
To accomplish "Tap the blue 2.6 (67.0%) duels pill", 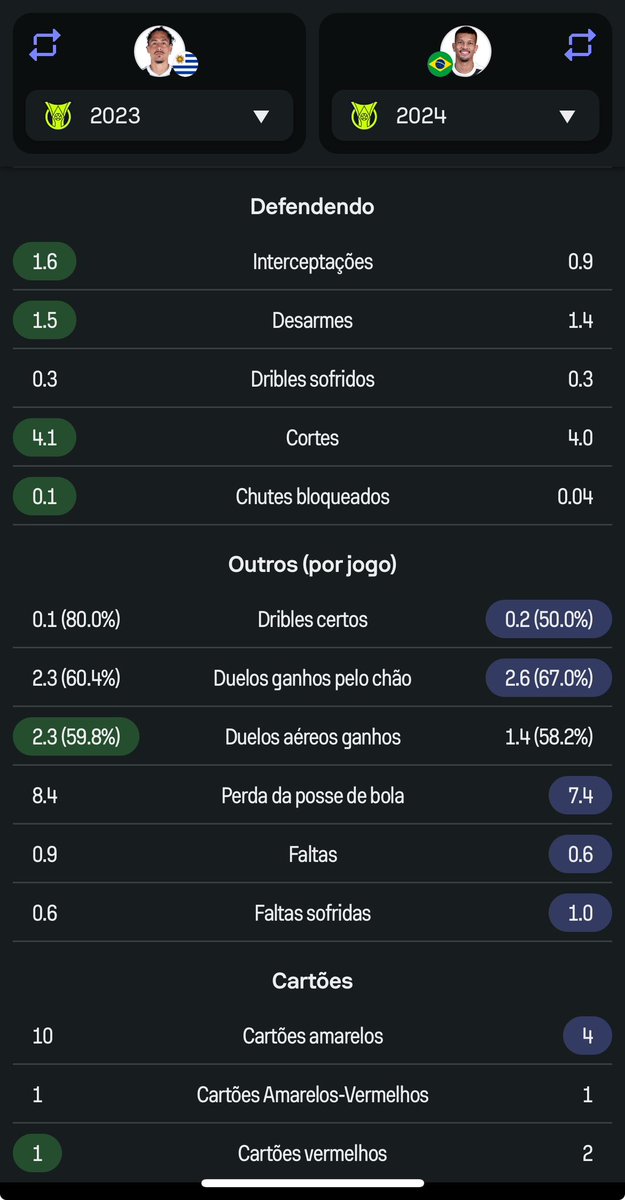I will click(548, 678).
